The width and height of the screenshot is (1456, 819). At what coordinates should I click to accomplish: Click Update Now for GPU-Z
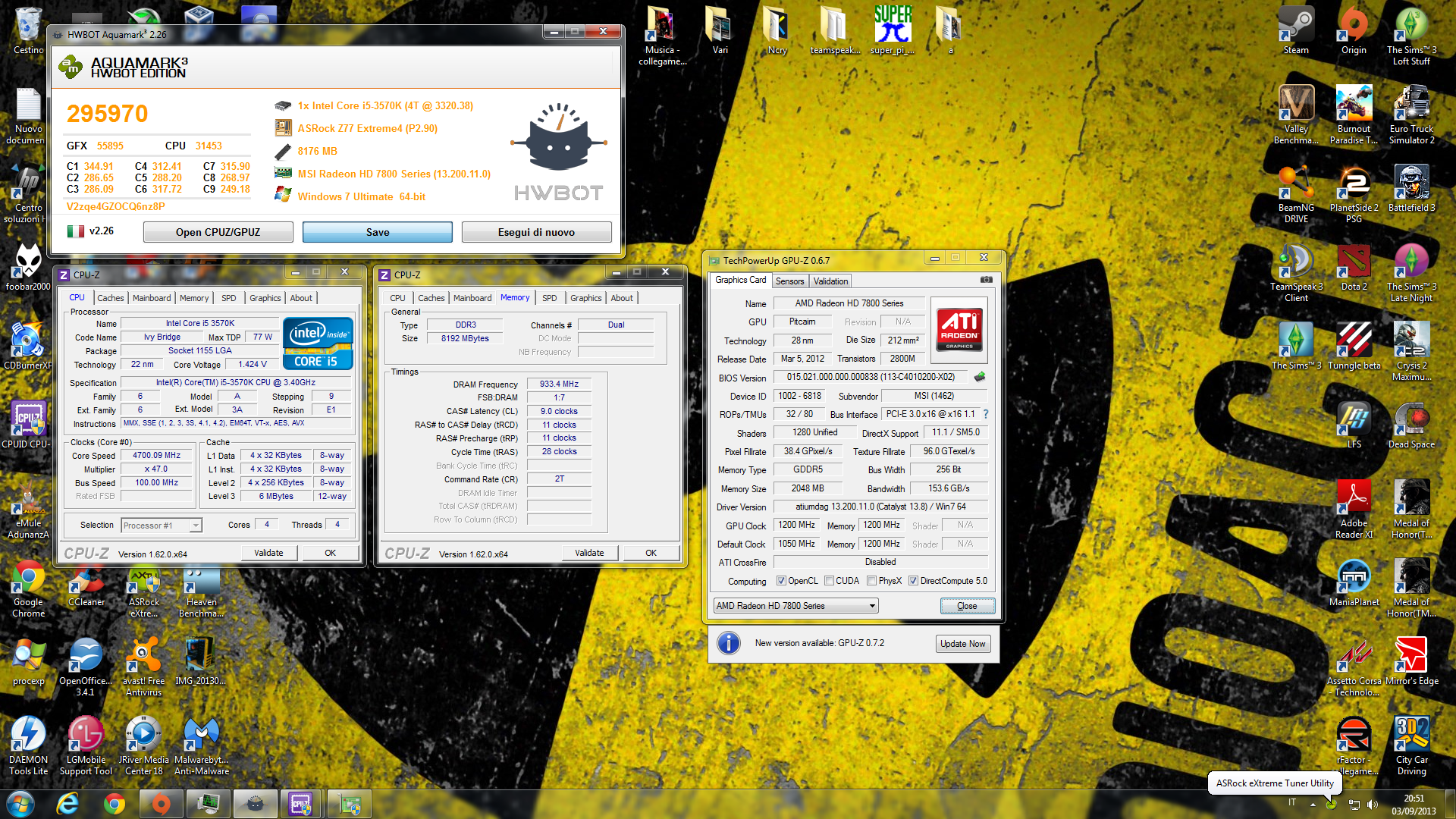tap(963, 644)
